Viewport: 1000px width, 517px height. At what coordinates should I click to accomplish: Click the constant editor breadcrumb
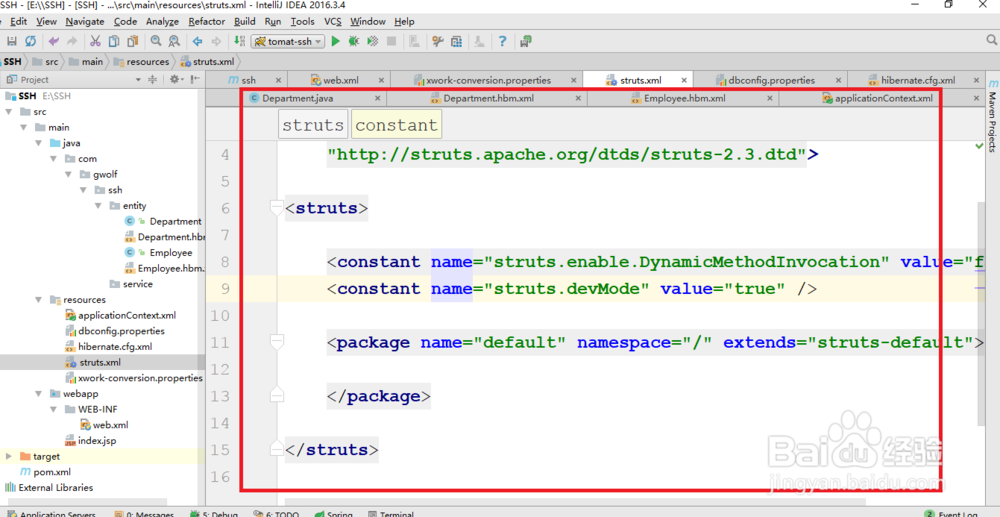click(x=397, y=125)
